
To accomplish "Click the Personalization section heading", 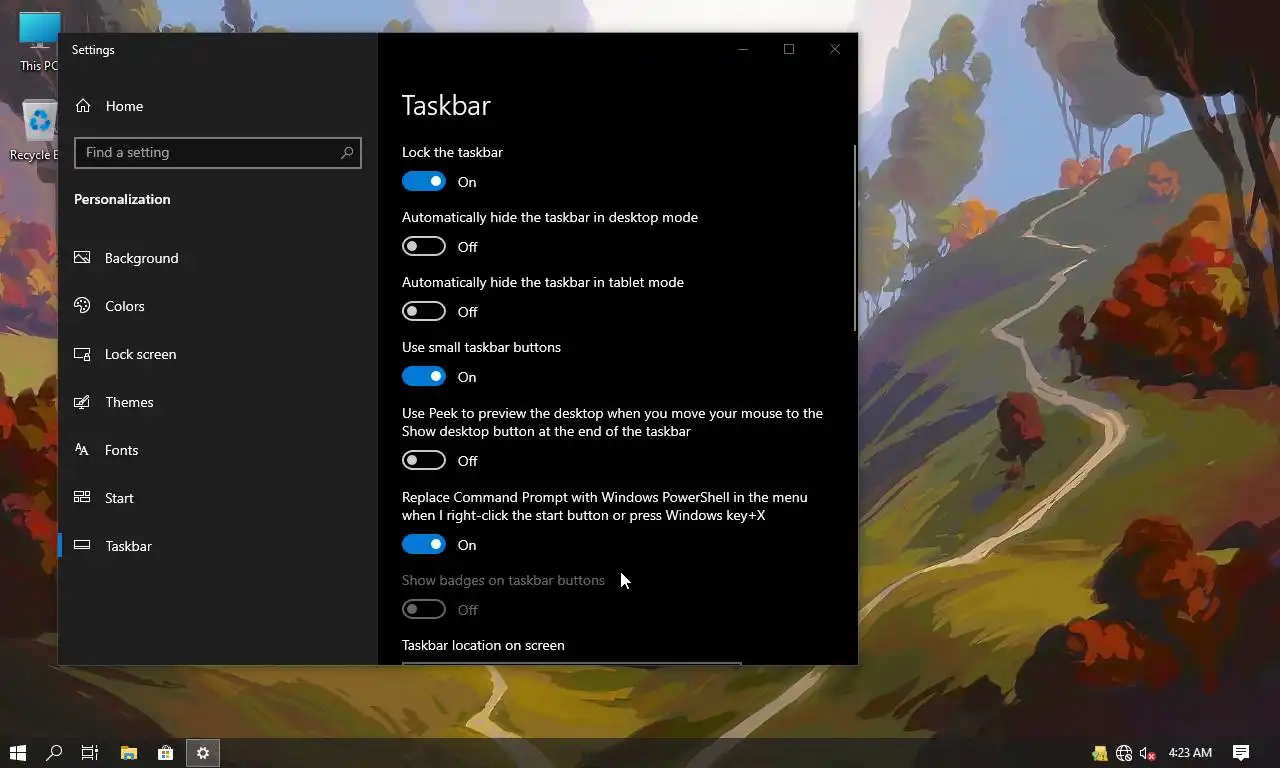I will (122, 199).
